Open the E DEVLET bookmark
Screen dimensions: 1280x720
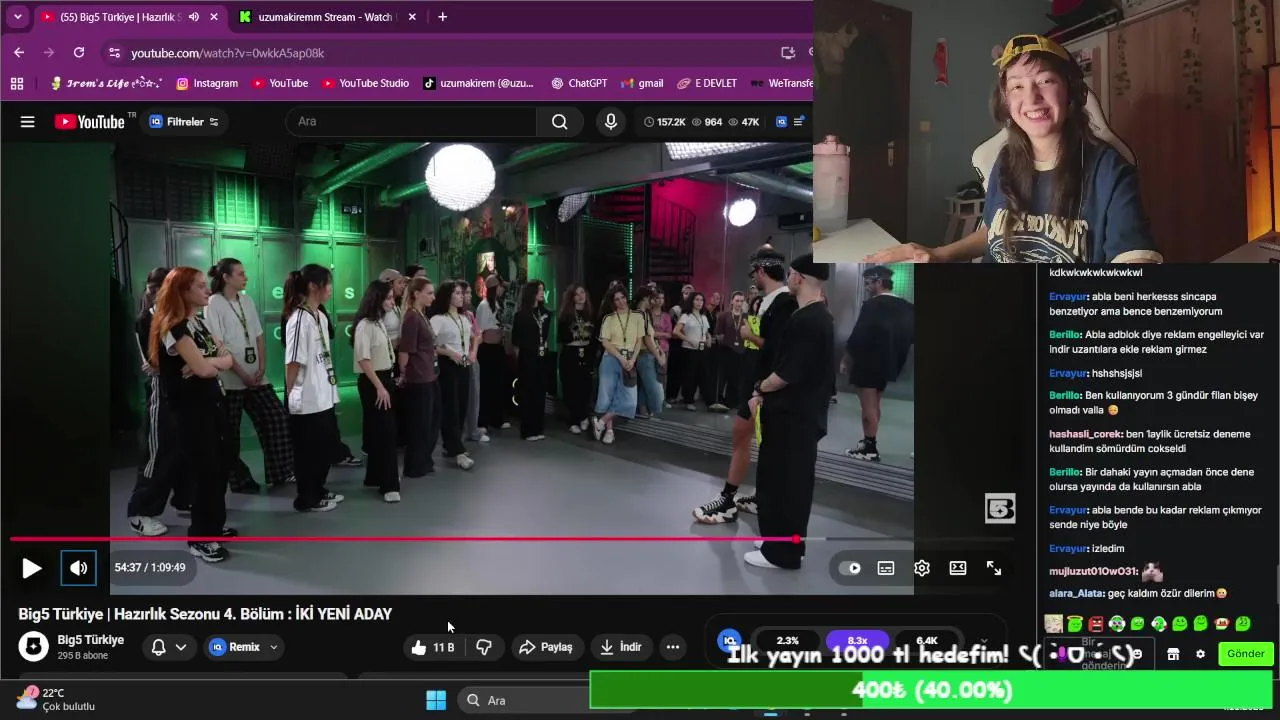click(707, 83)
